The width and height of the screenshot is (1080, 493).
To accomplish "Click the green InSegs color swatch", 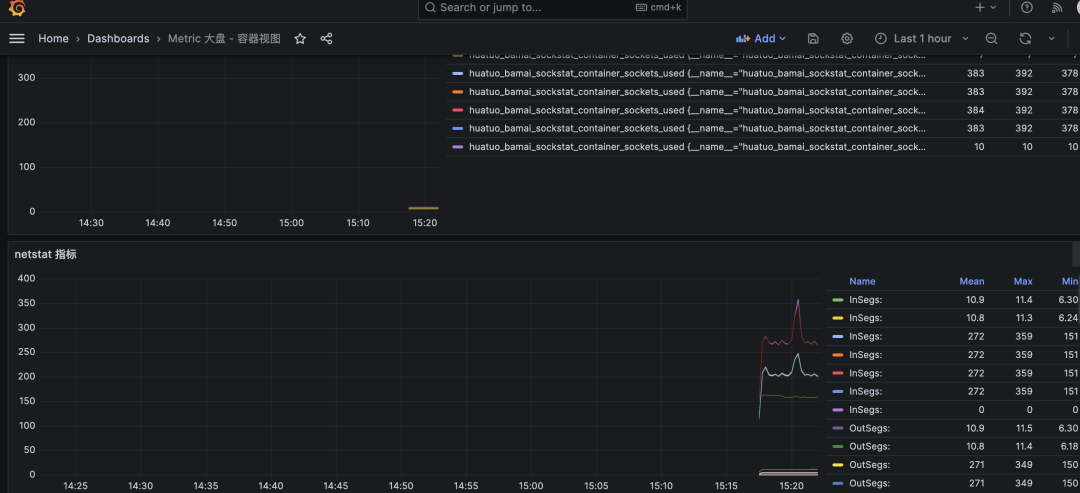I will click(838, 300).
